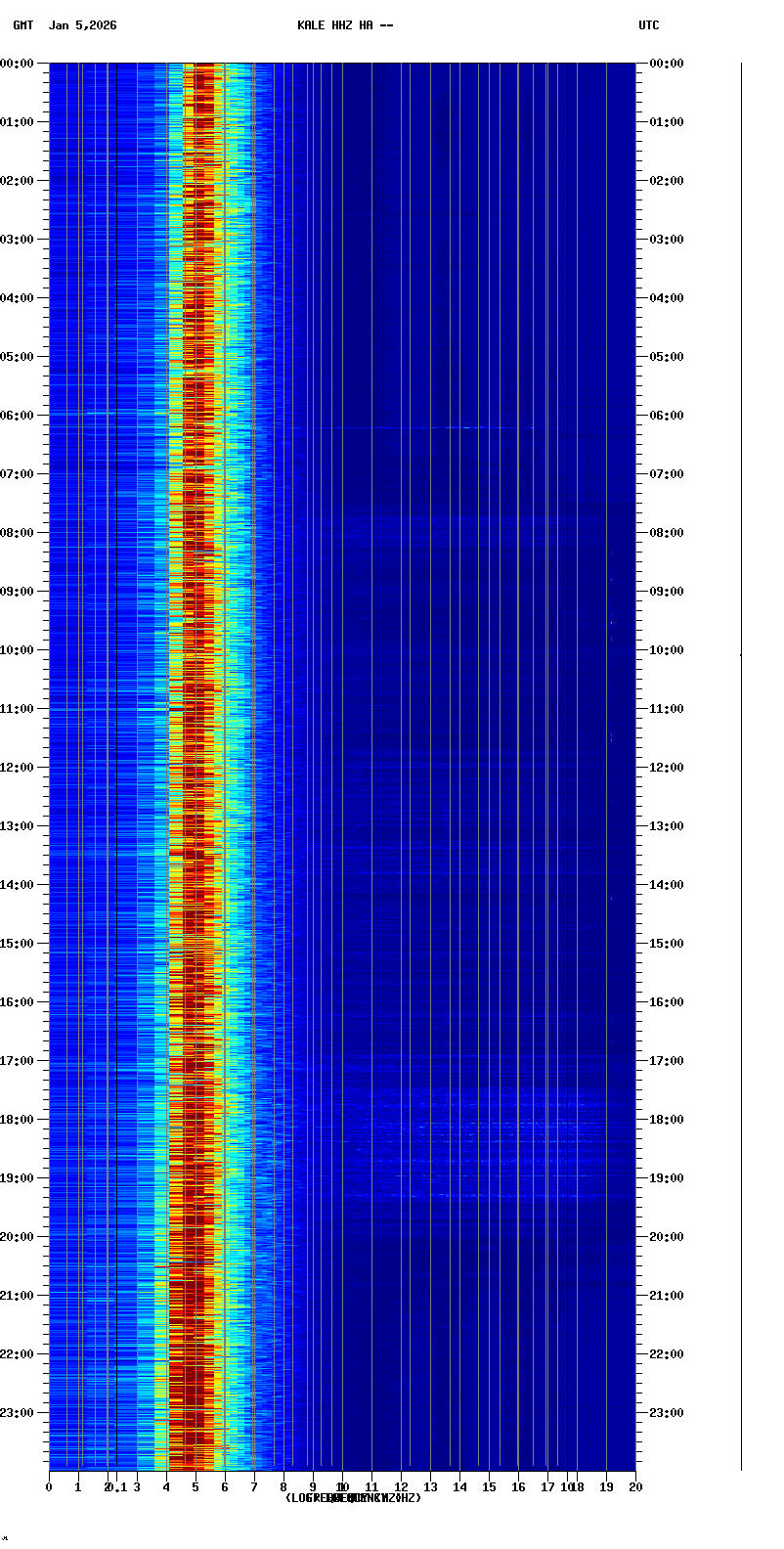Select the 10:00 marker on right axis

(667, 650)
